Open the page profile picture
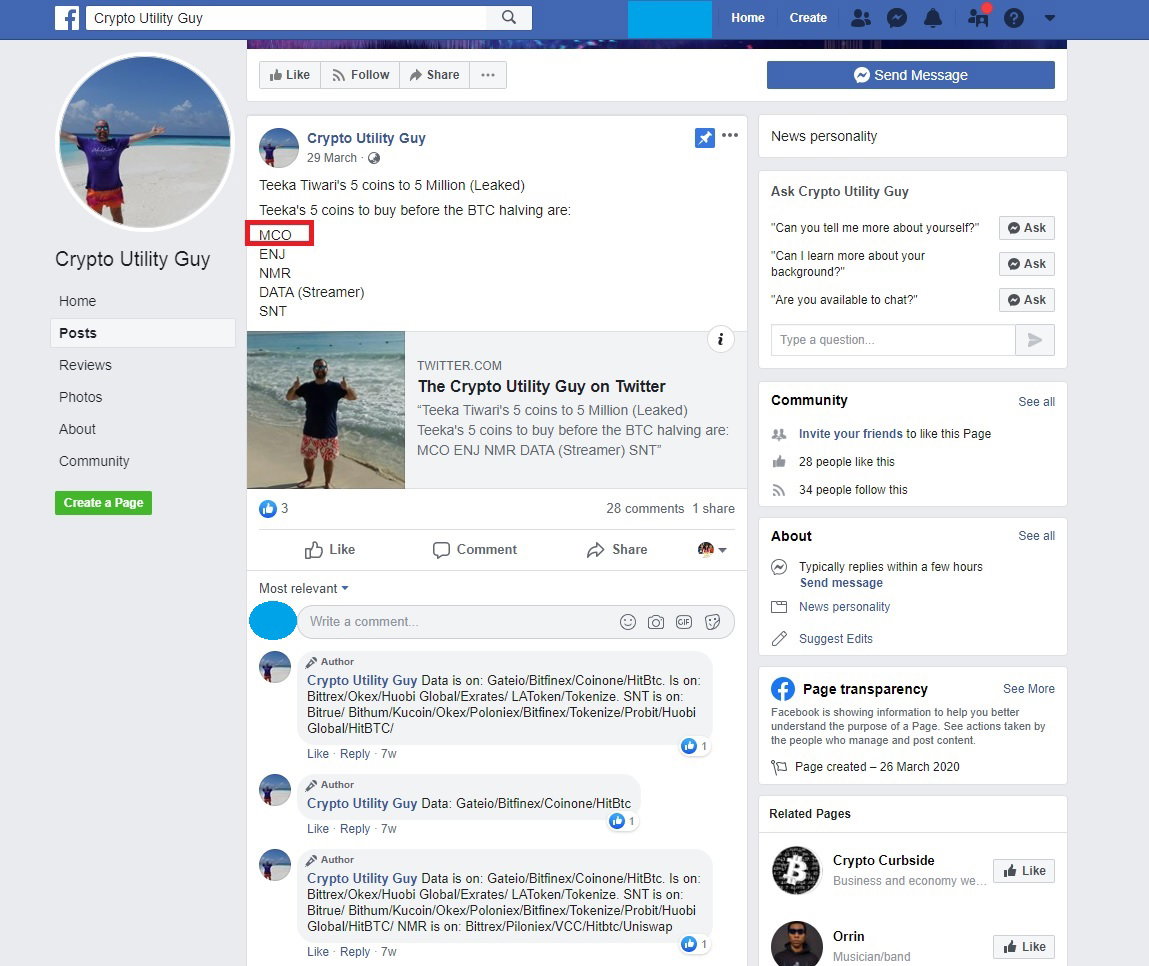The width and height of the screenshot is (1149, 966). [x=145, y=141]
